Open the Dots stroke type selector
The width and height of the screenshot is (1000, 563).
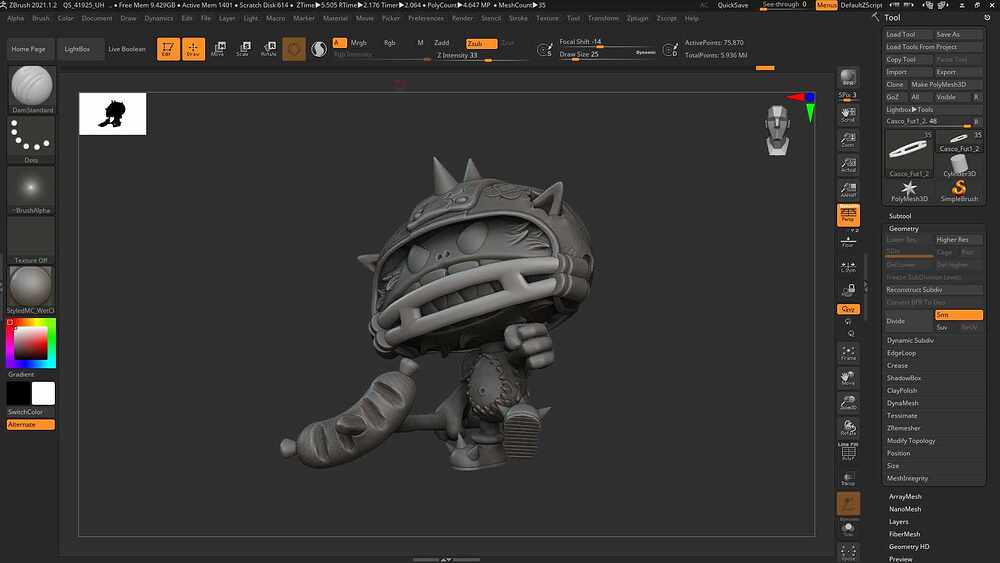coord(31,139)
